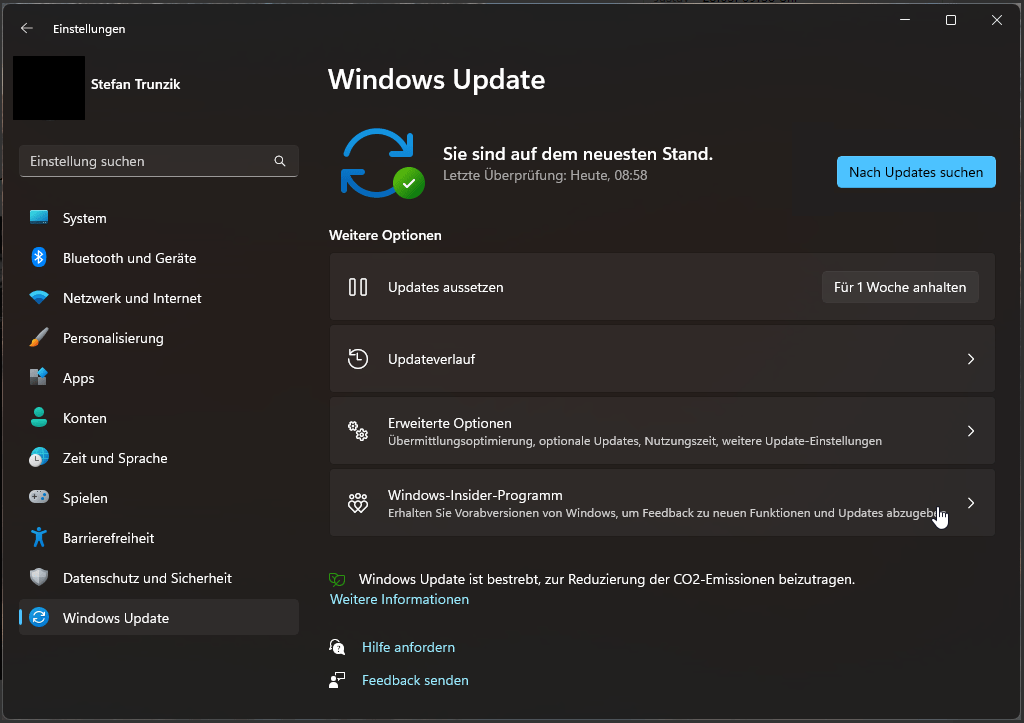Click the System monitor icon in sidebar
This screenshot has height=723, width=1024.
coord(39,218)
